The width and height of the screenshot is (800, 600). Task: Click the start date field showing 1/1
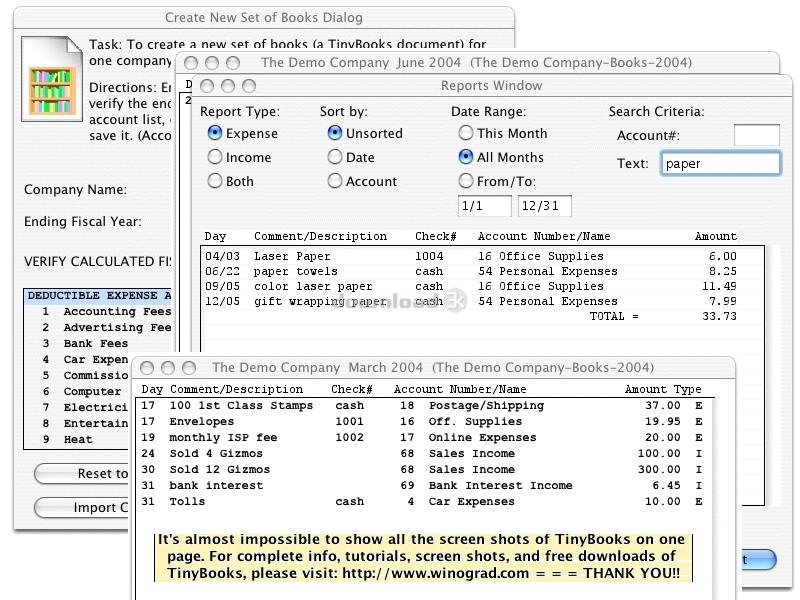tap(484, 206)
